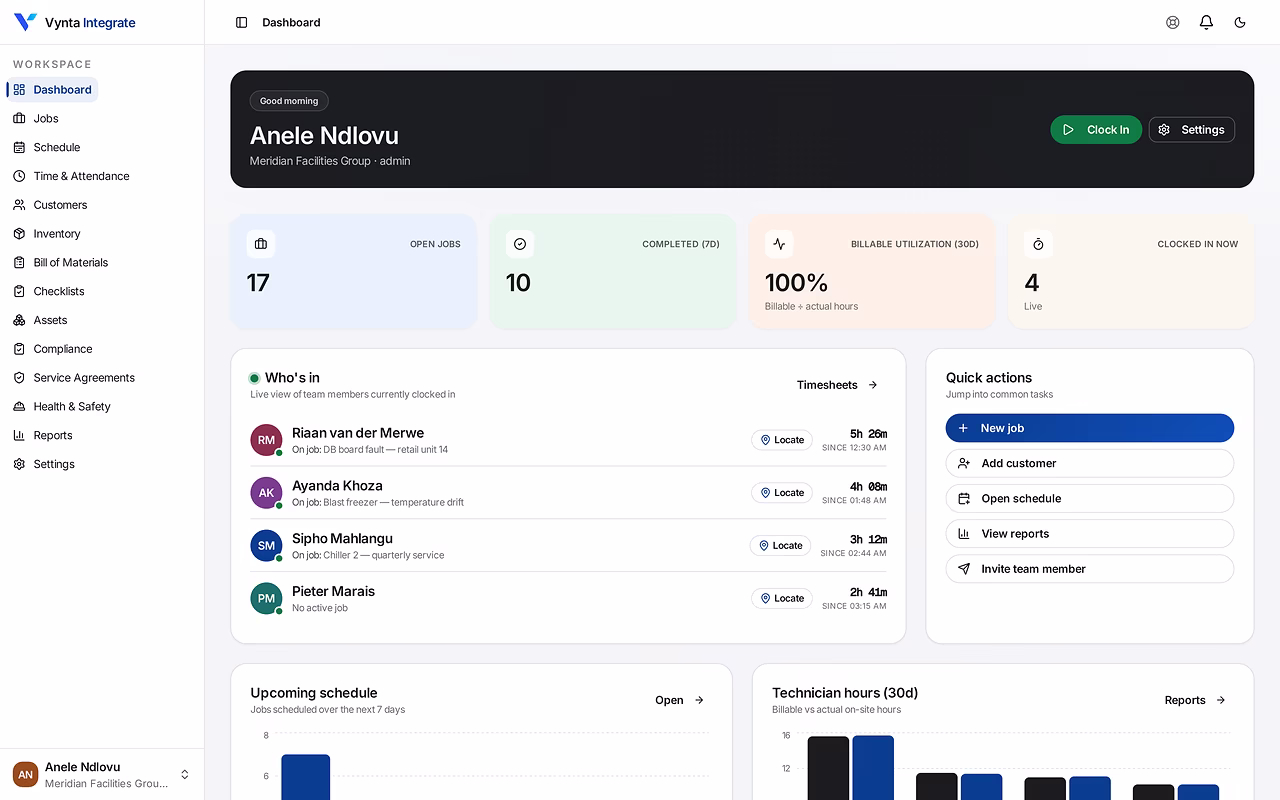Click the tallest blue schedule bar
Image resolution: width=1280 pixels, height=800 pixels.
point(305,777)
